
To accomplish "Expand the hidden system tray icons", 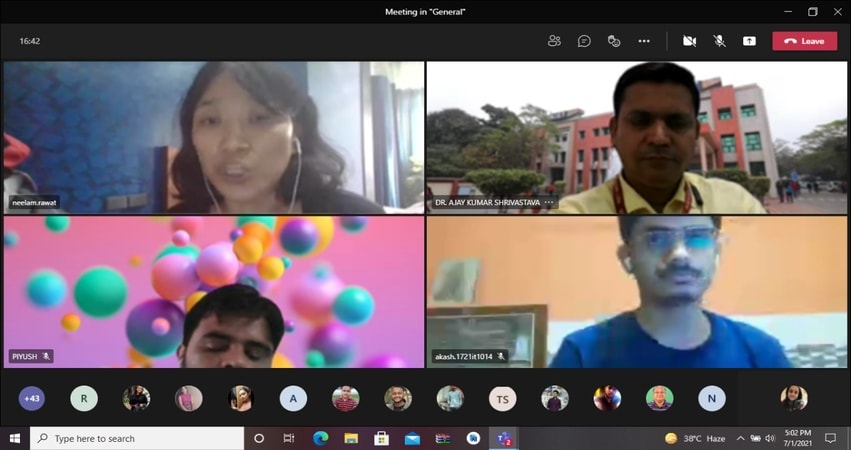I will pos(740,438).
